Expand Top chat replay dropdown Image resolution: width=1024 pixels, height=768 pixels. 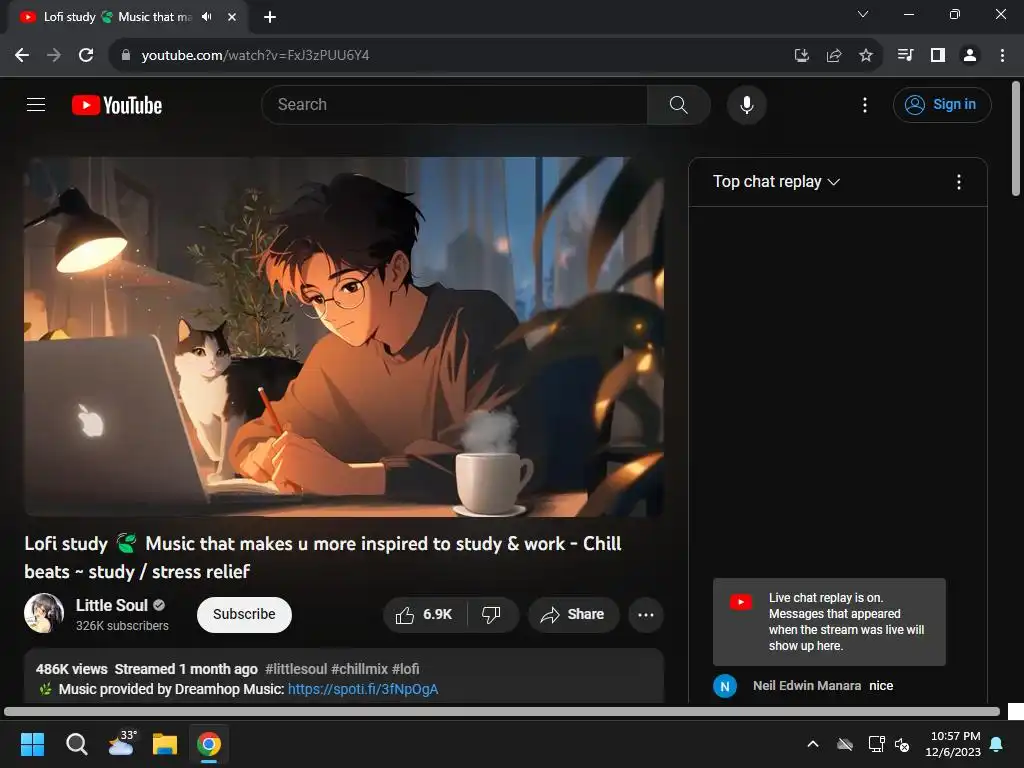pos(776,182)
